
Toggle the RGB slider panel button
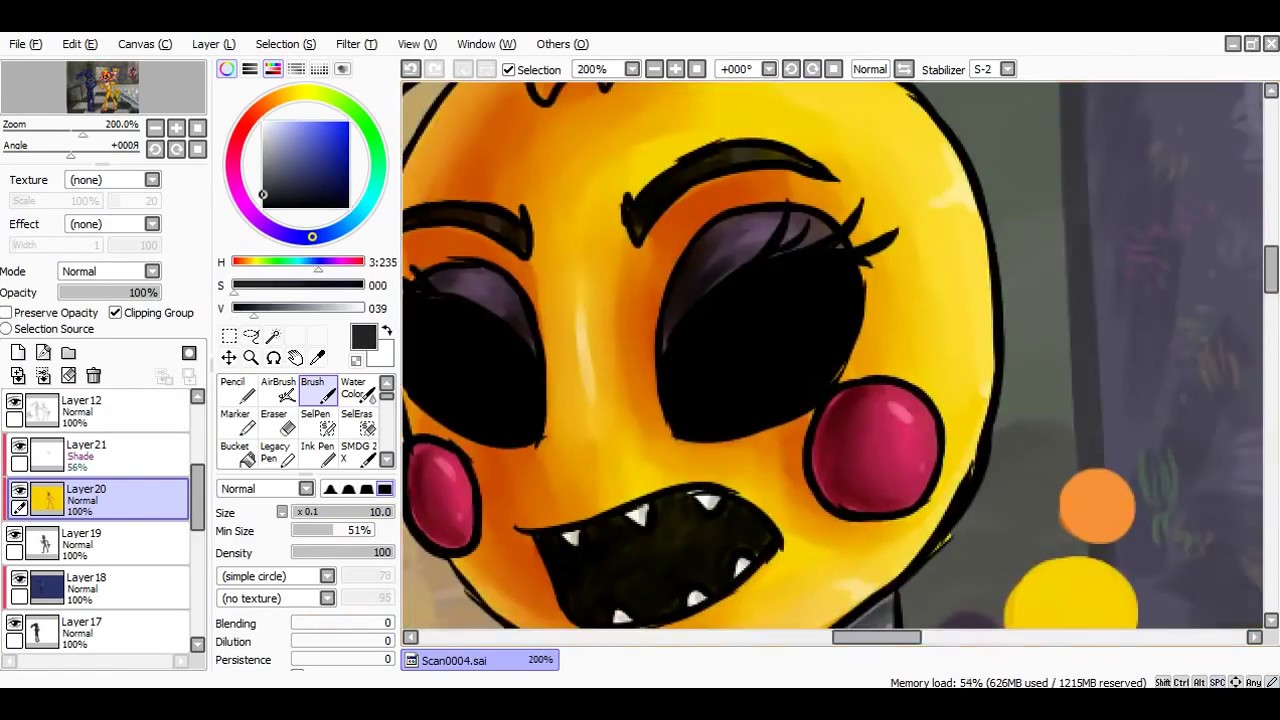pyautogui.click(x=250, y=69)
